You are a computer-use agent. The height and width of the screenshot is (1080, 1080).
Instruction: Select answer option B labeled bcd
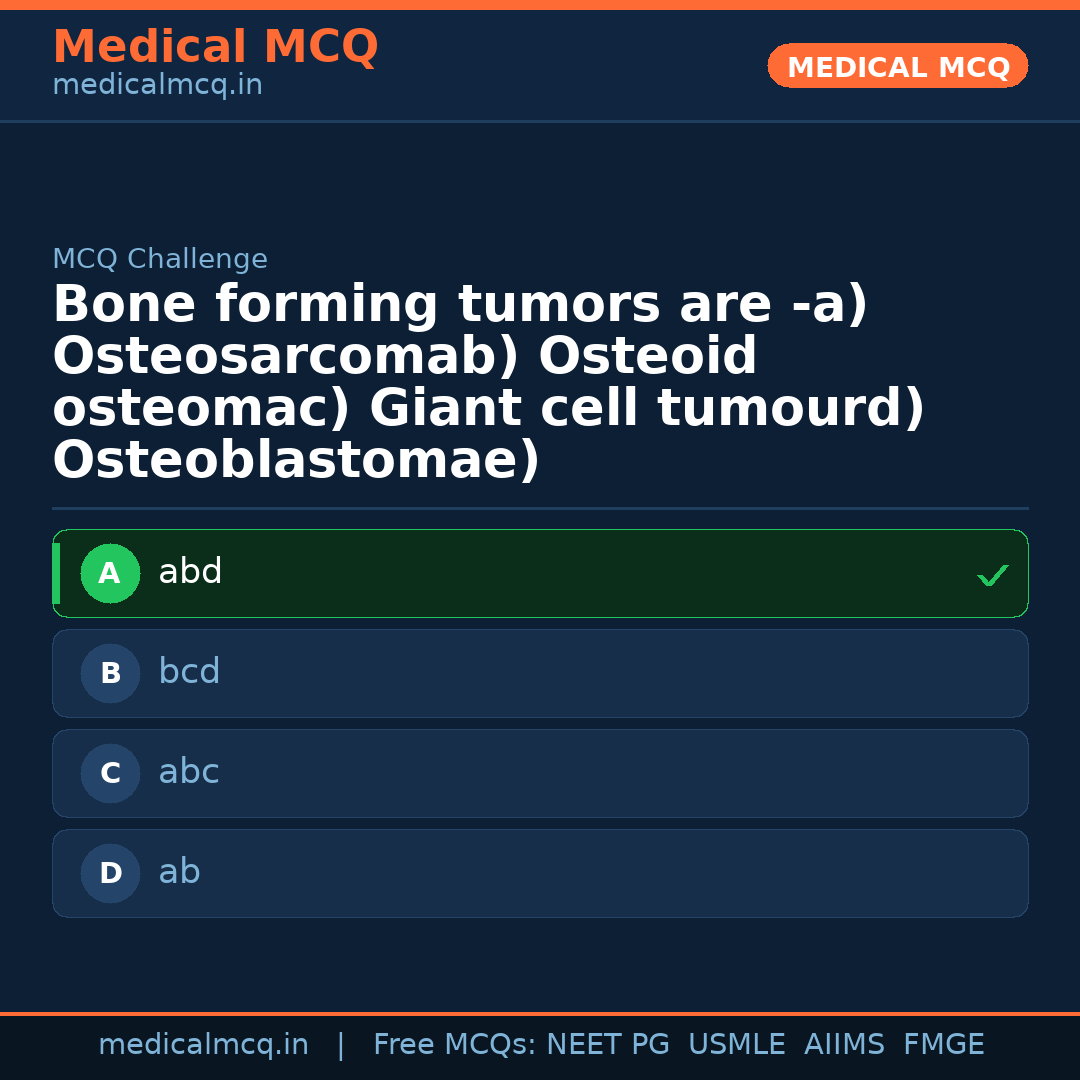pyautogui.click(x=540, y=673)
